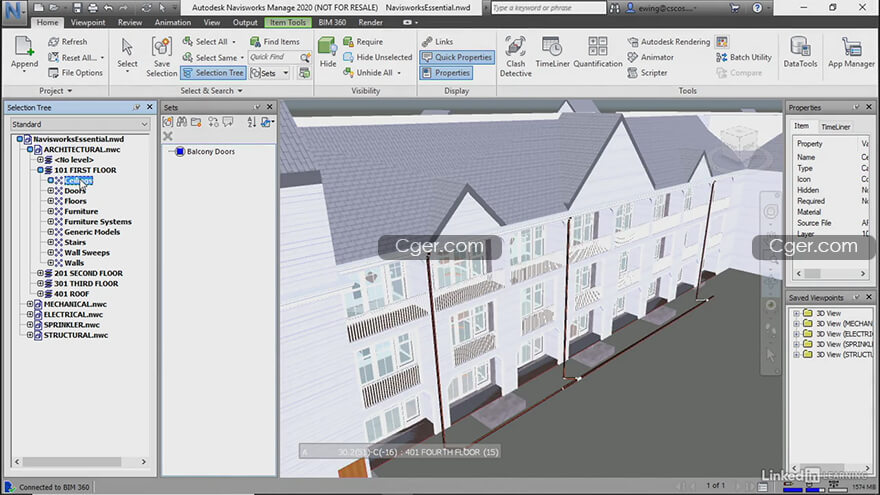
Task: Click the Quick Find search icon
Action: coord(305,57)
